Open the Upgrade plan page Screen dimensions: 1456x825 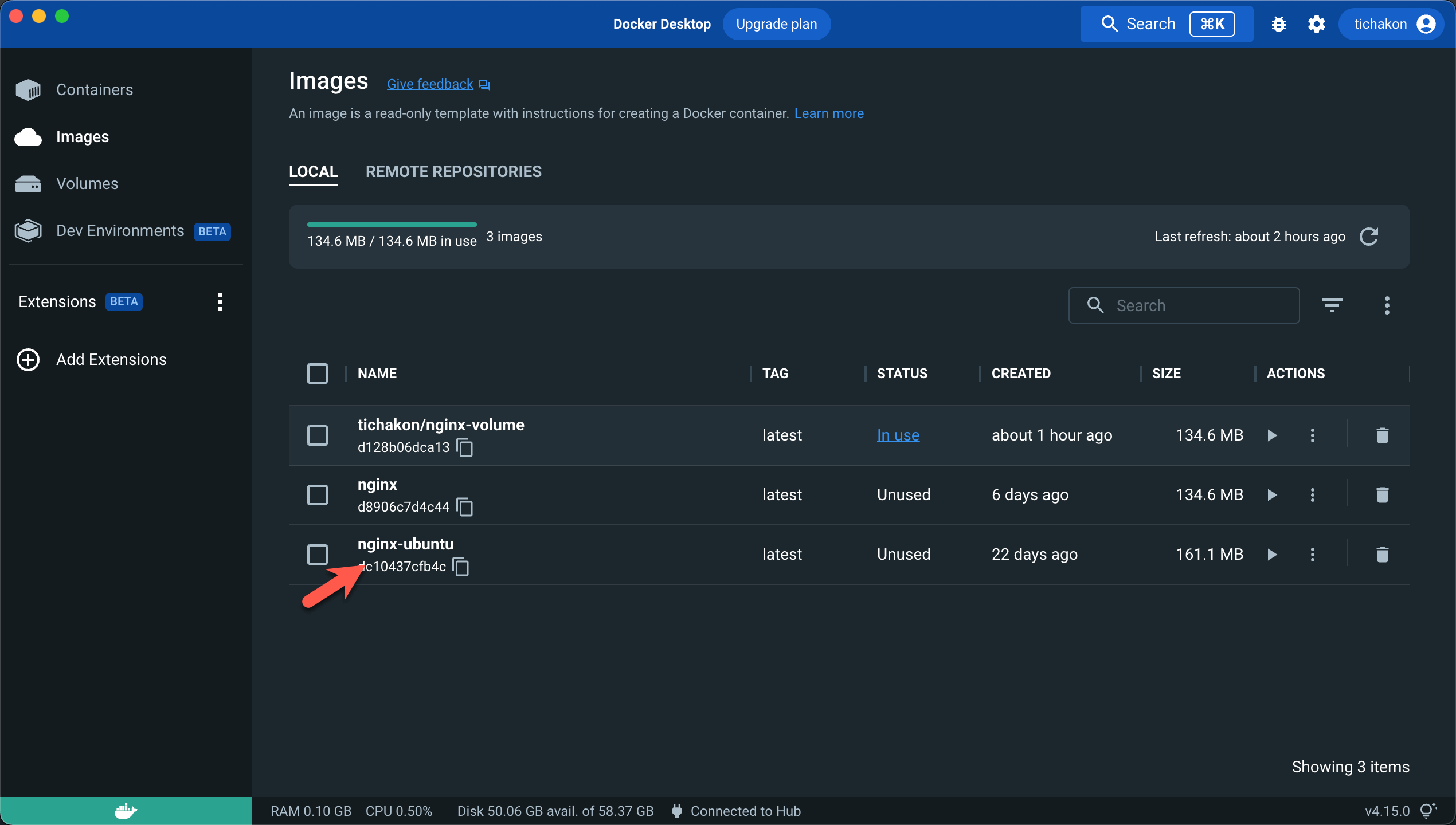(777, 23)
